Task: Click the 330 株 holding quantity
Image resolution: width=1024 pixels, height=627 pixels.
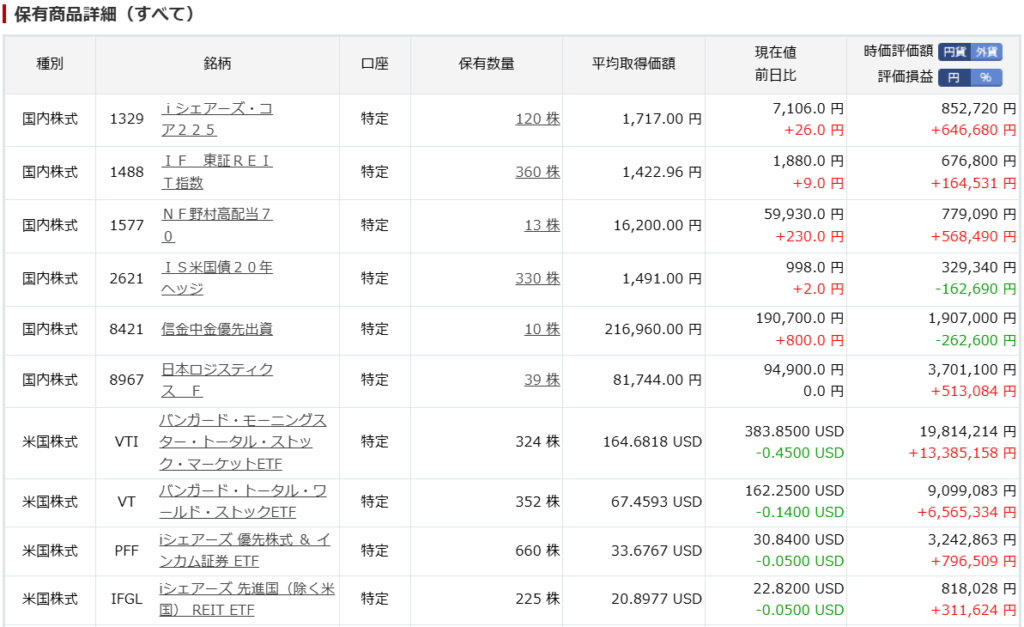Action: coord(537,278)
